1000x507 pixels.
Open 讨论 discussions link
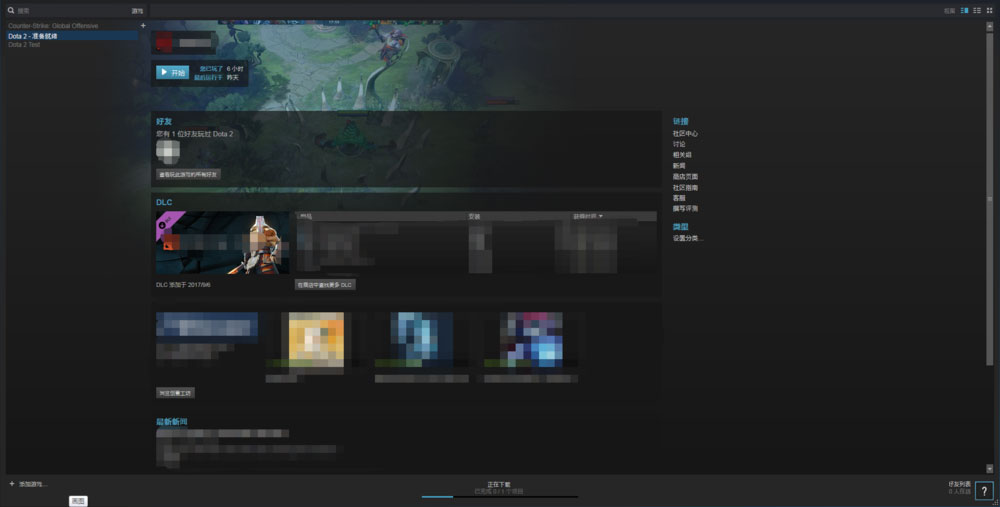(679, 144)
